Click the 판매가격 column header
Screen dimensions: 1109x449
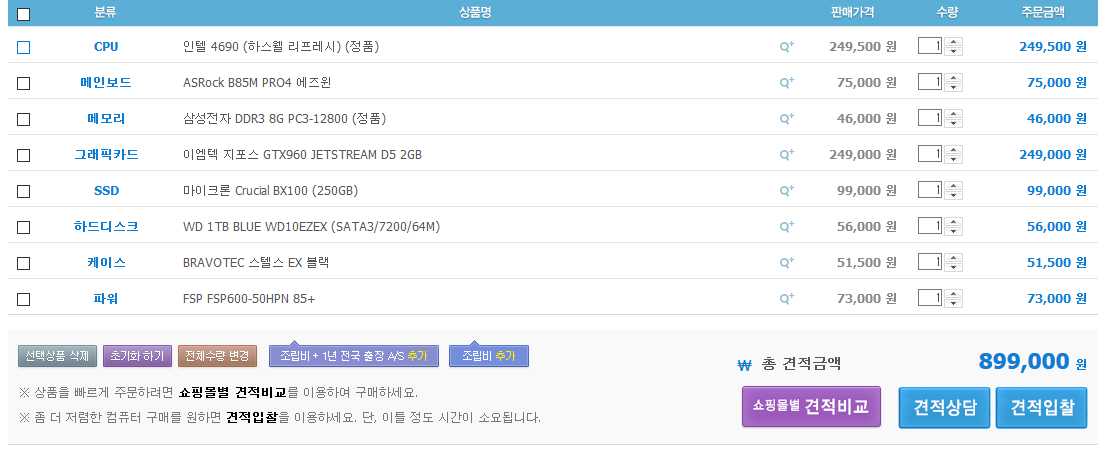pyautogui.click(x=852, y=12)
